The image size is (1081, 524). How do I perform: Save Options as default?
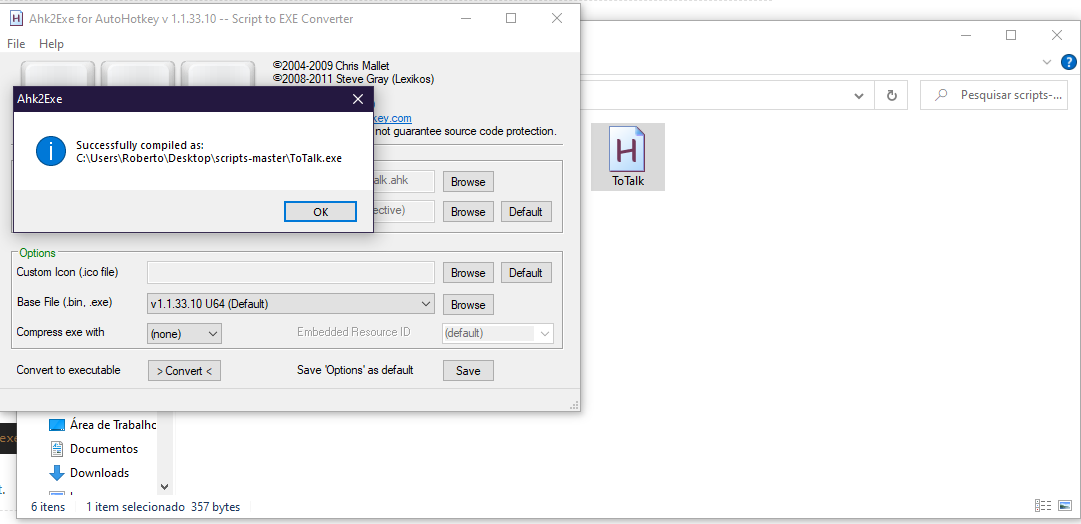(468, 370)
